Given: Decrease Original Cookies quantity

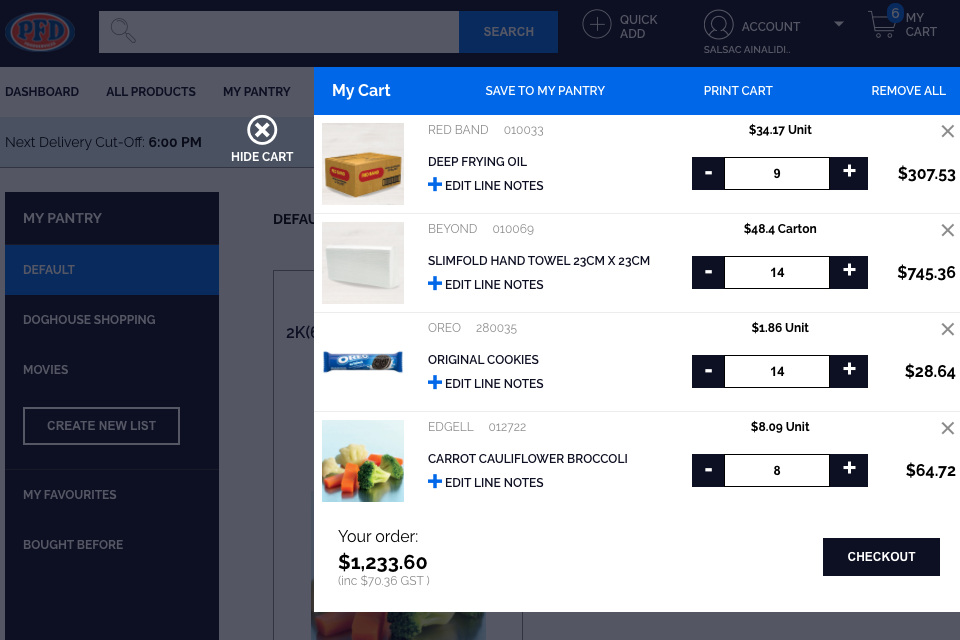Looking at the screenshot, I should pyautogui.click(x=708, y=371).
